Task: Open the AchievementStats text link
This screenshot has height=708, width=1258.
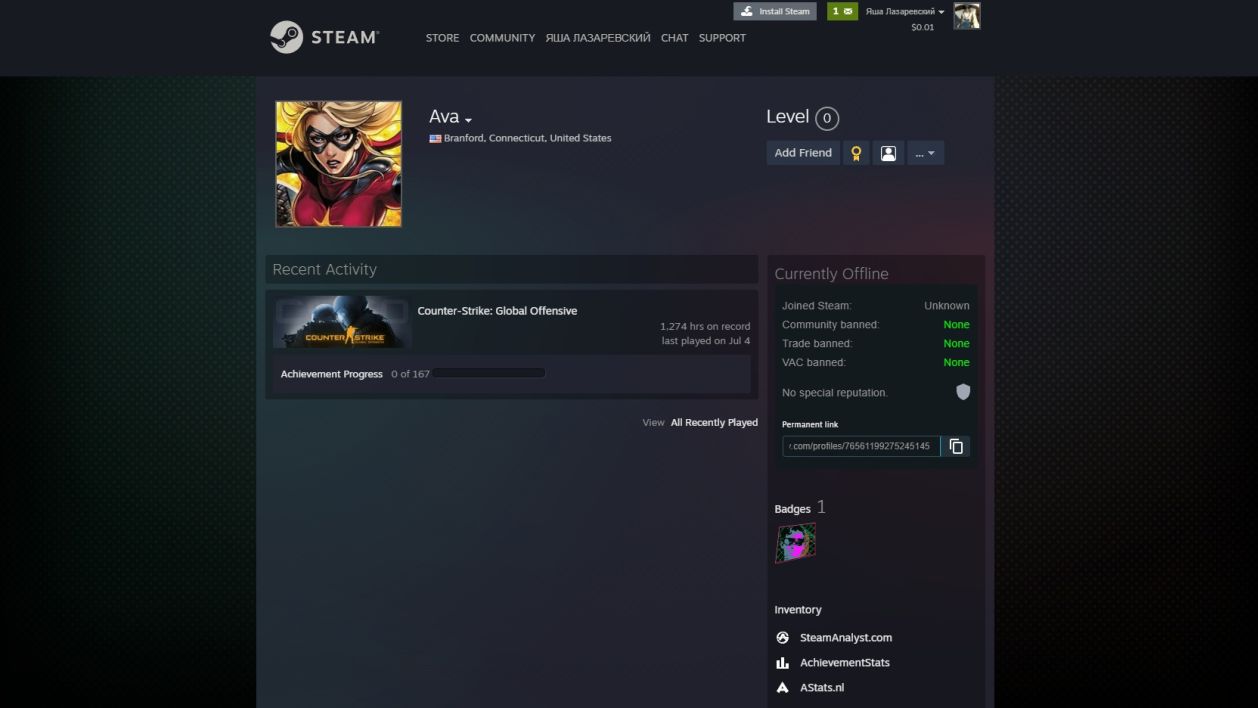Action: (x=845, y=663)
